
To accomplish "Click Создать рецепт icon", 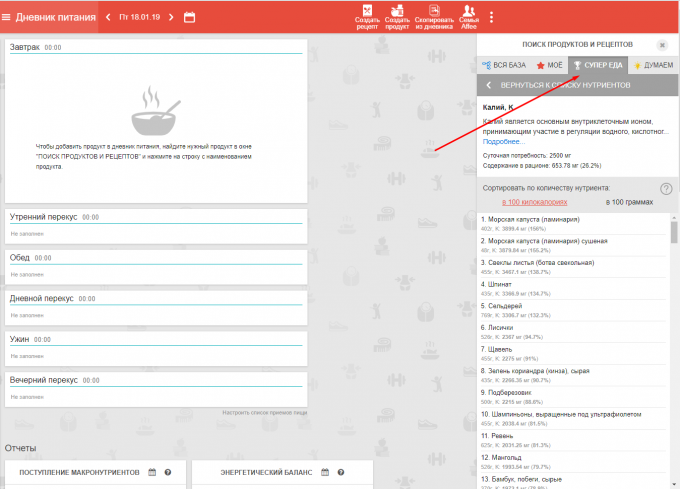I will [369, 17].
